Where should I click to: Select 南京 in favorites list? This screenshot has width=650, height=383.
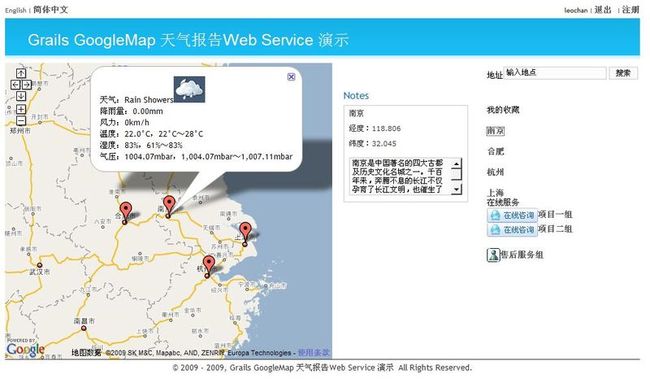pos(495,131)
